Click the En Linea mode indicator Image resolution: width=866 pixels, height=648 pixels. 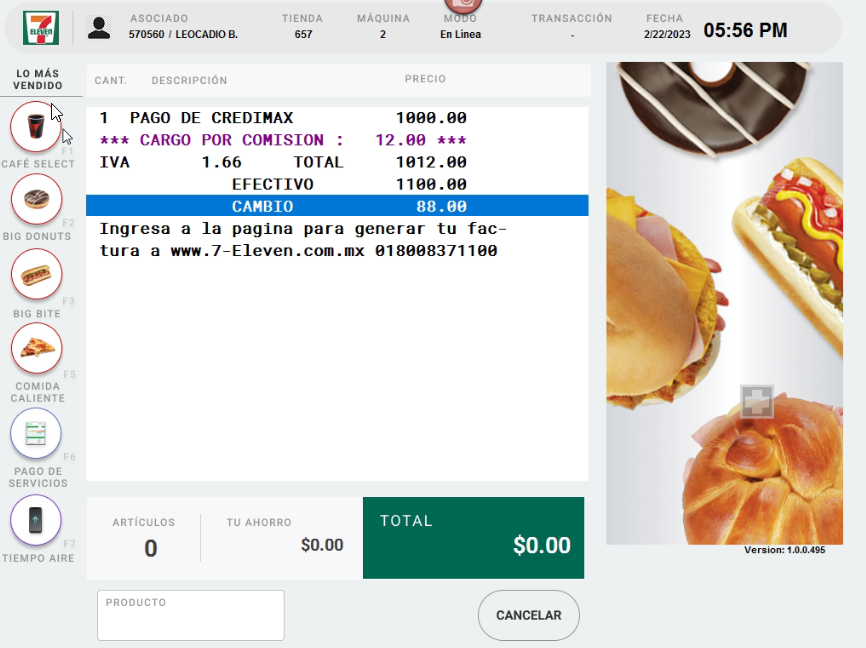(460, 35)
